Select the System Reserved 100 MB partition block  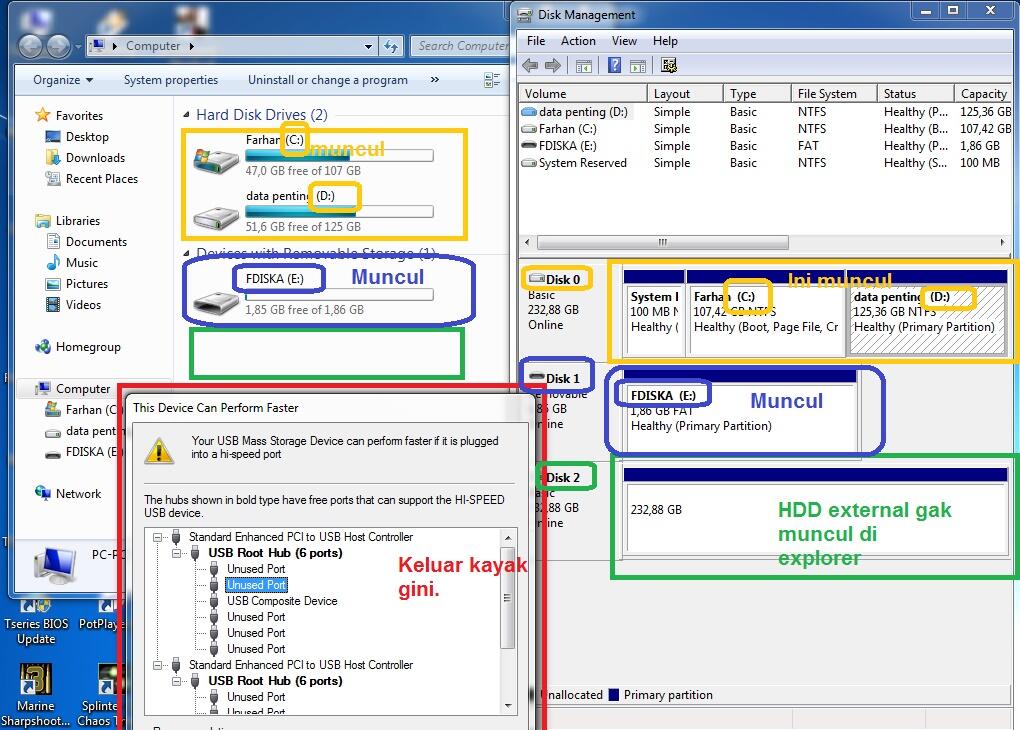654,313
